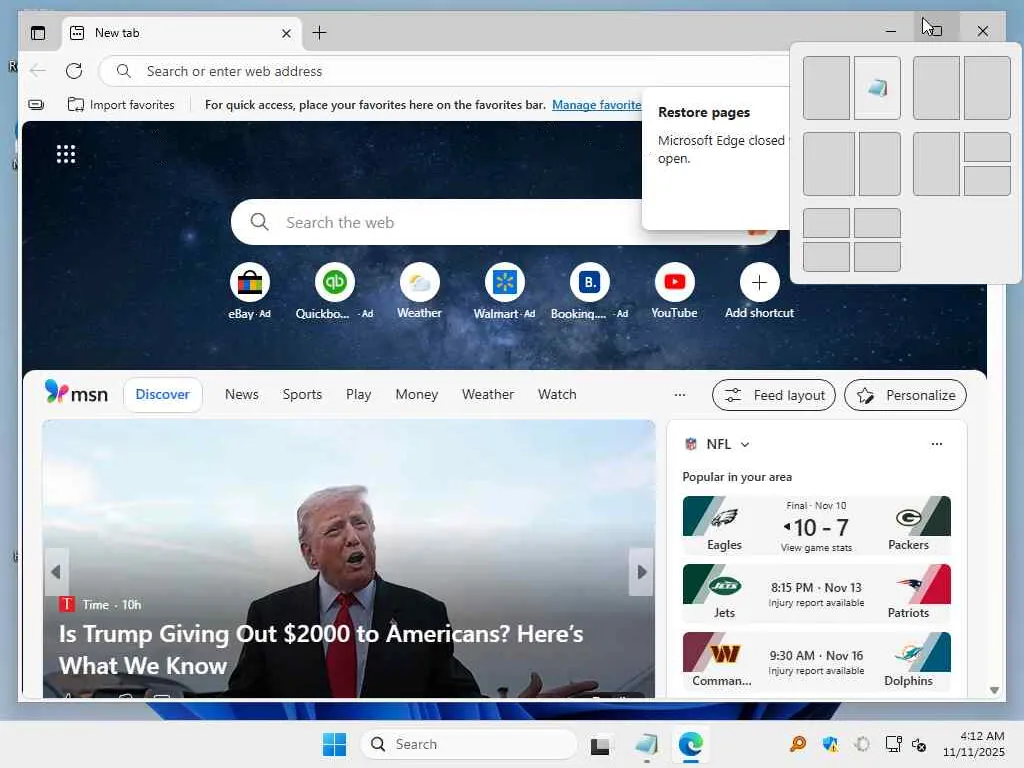1024x768 pixels.
Task: Expand the NFL league dropdown
Action: click(744, 444)
